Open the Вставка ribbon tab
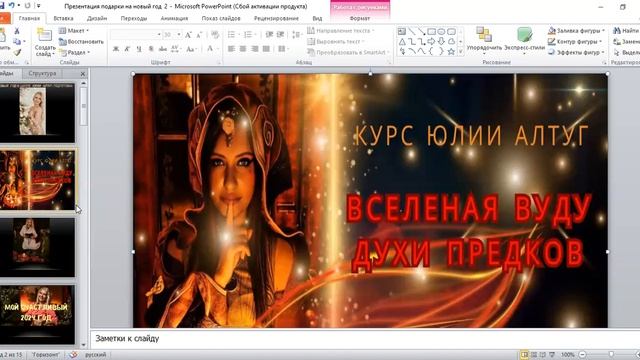640x360 pixels. 63,18
